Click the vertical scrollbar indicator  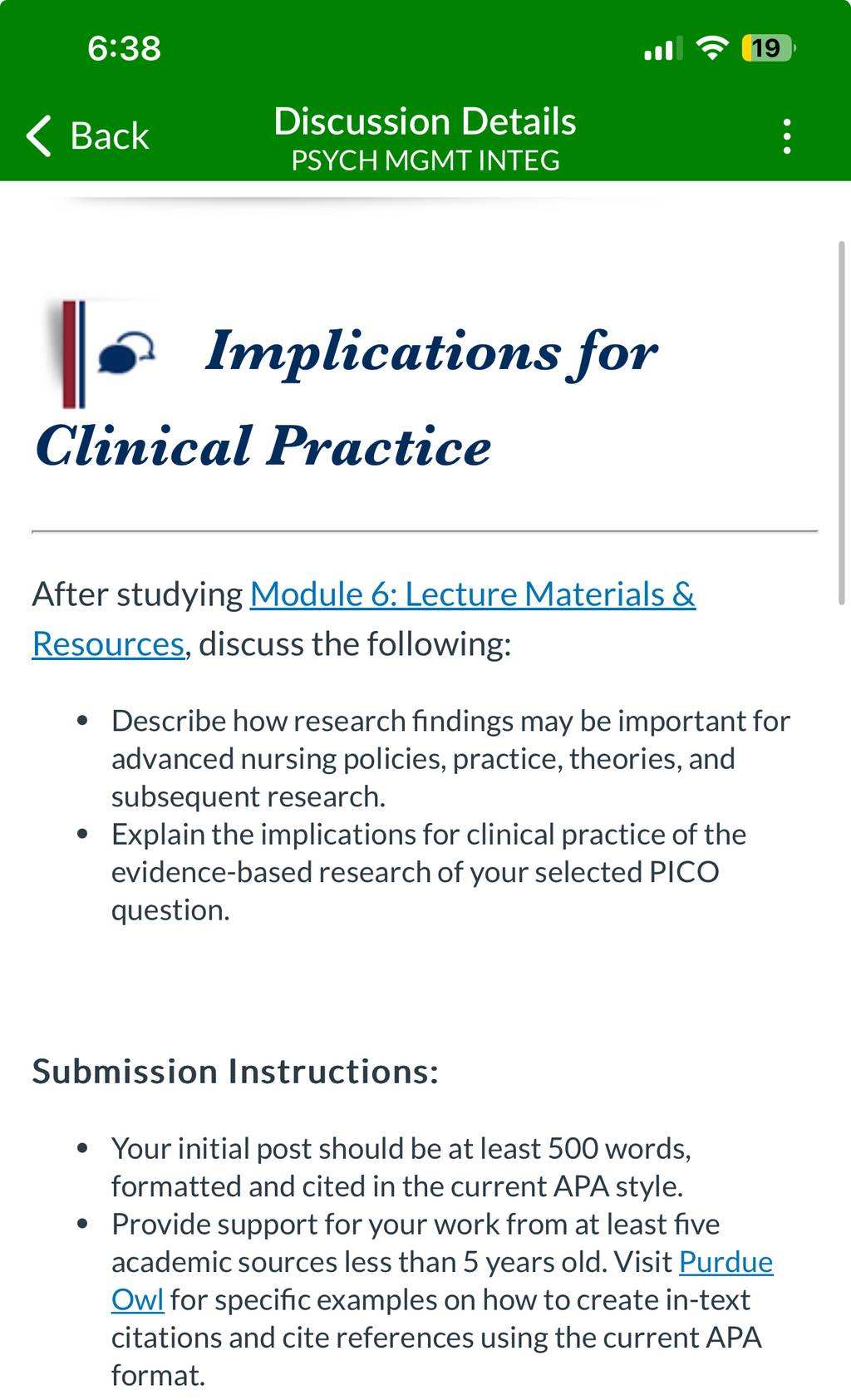point(841,422)
